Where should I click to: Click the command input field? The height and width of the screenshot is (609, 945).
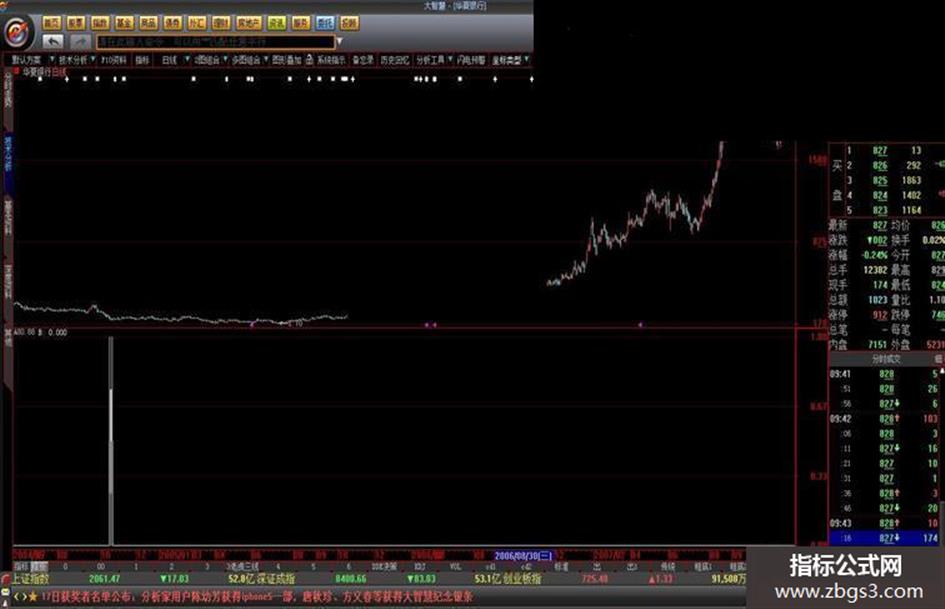pos(215,42)
